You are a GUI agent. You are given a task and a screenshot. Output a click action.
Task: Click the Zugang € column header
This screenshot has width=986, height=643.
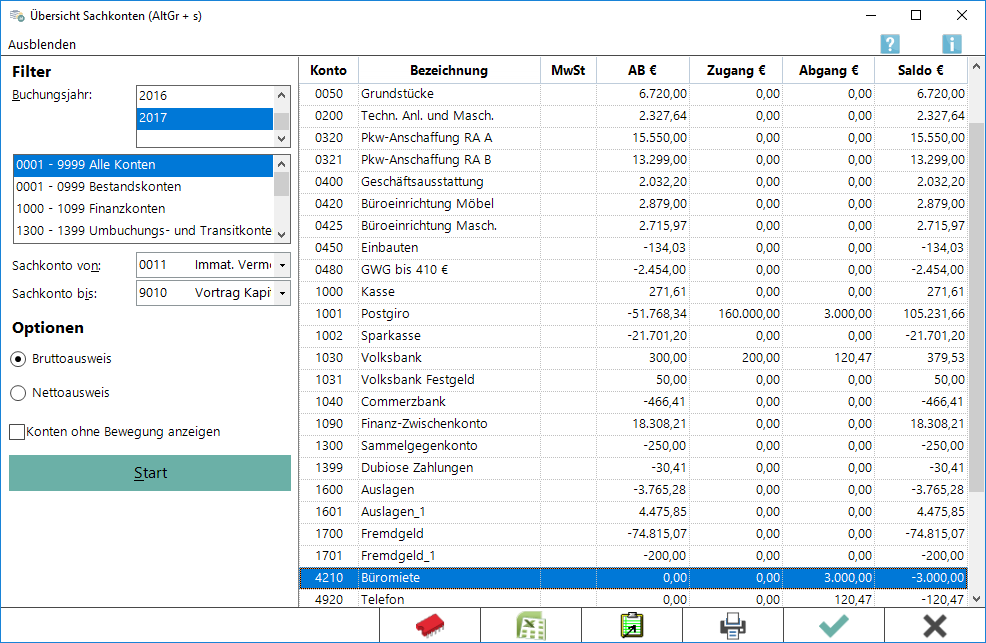(x=736, y=70)
